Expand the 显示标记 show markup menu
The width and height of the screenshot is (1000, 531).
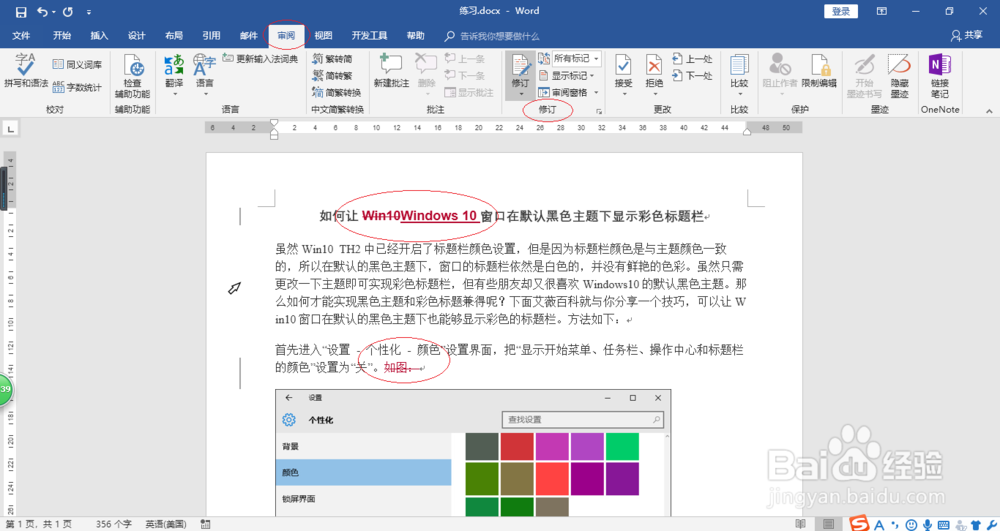coord(566,76)
